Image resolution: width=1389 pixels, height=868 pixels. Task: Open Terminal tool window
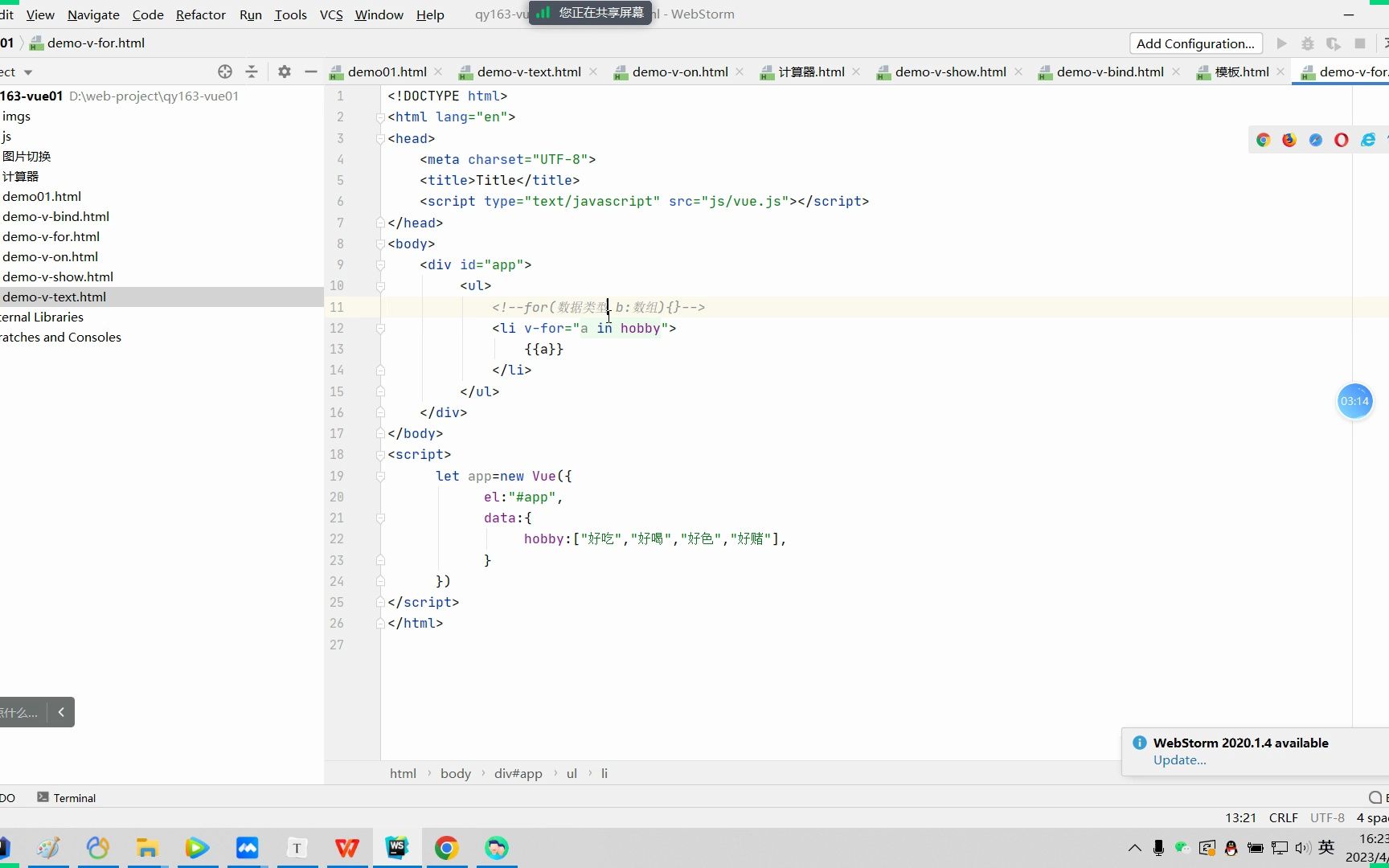(67, 797)
